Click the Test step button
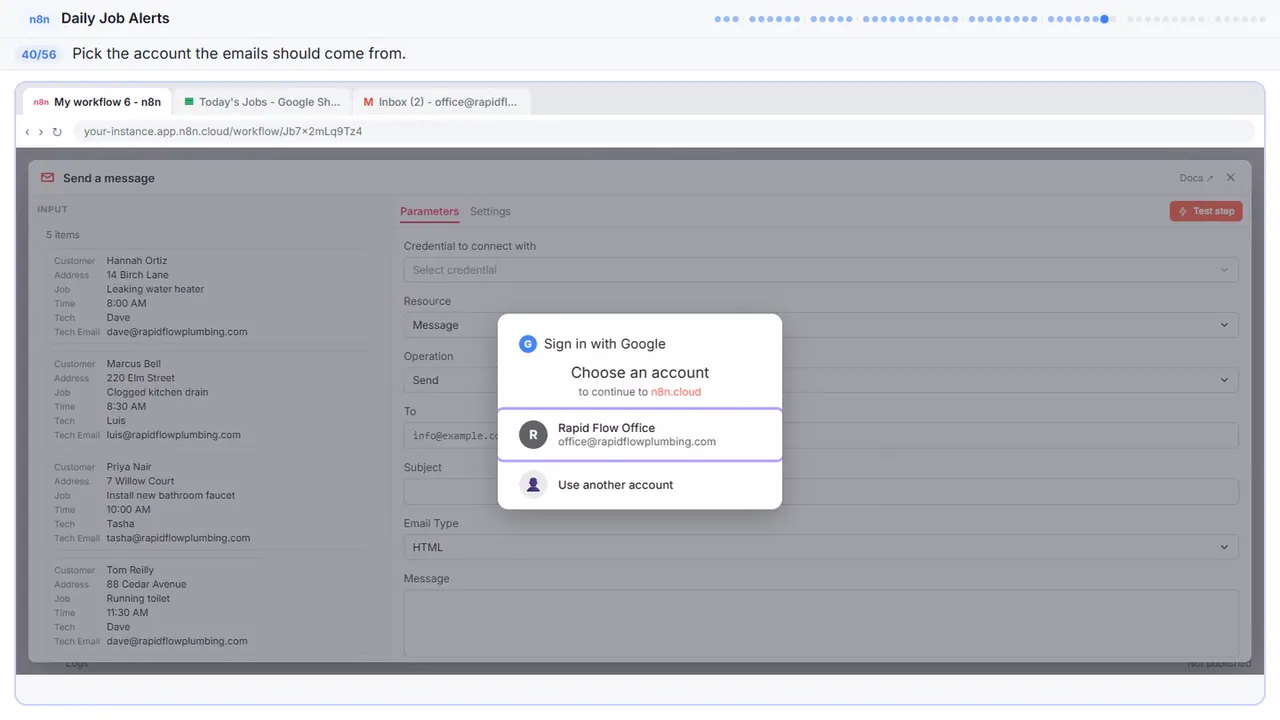This screenshot has height=720, width=1280. tap(1206, 211)
